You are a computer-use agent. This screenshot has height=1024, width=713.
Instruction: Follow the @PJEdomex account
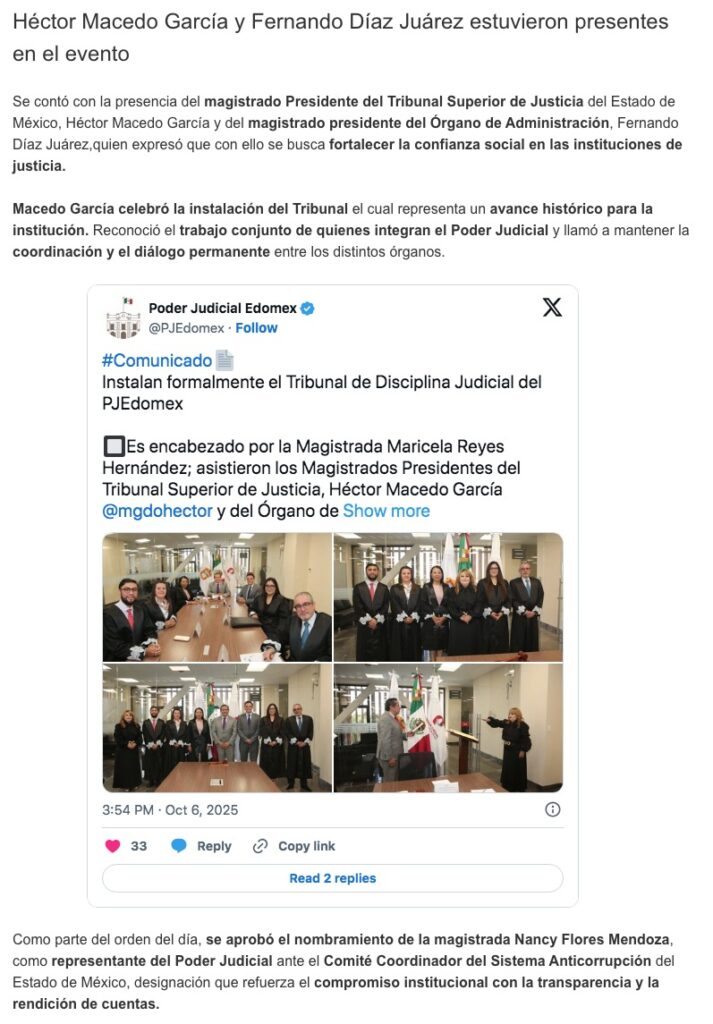(x=256, y=328)
